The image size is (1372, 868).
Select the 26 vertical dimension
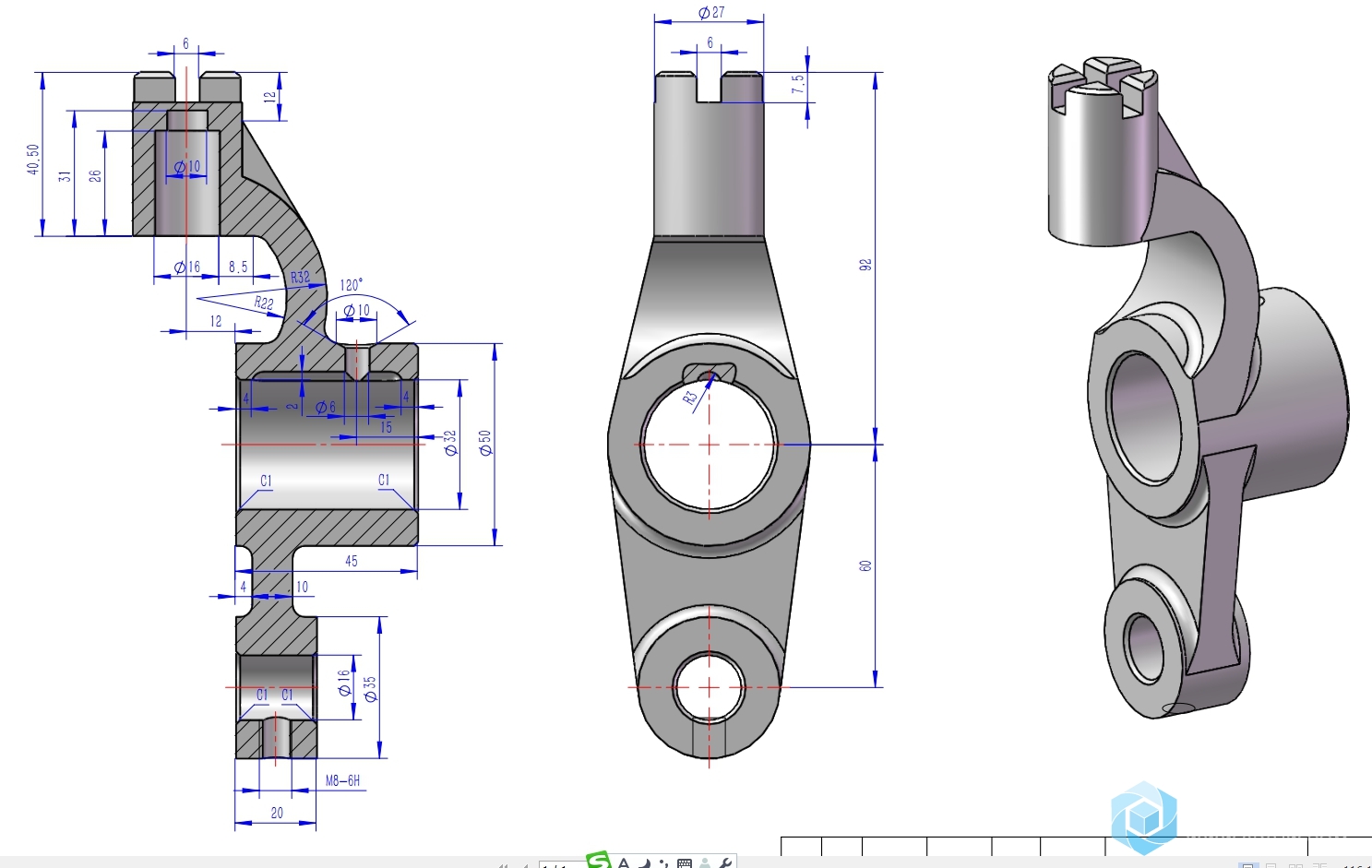point(95,175)
